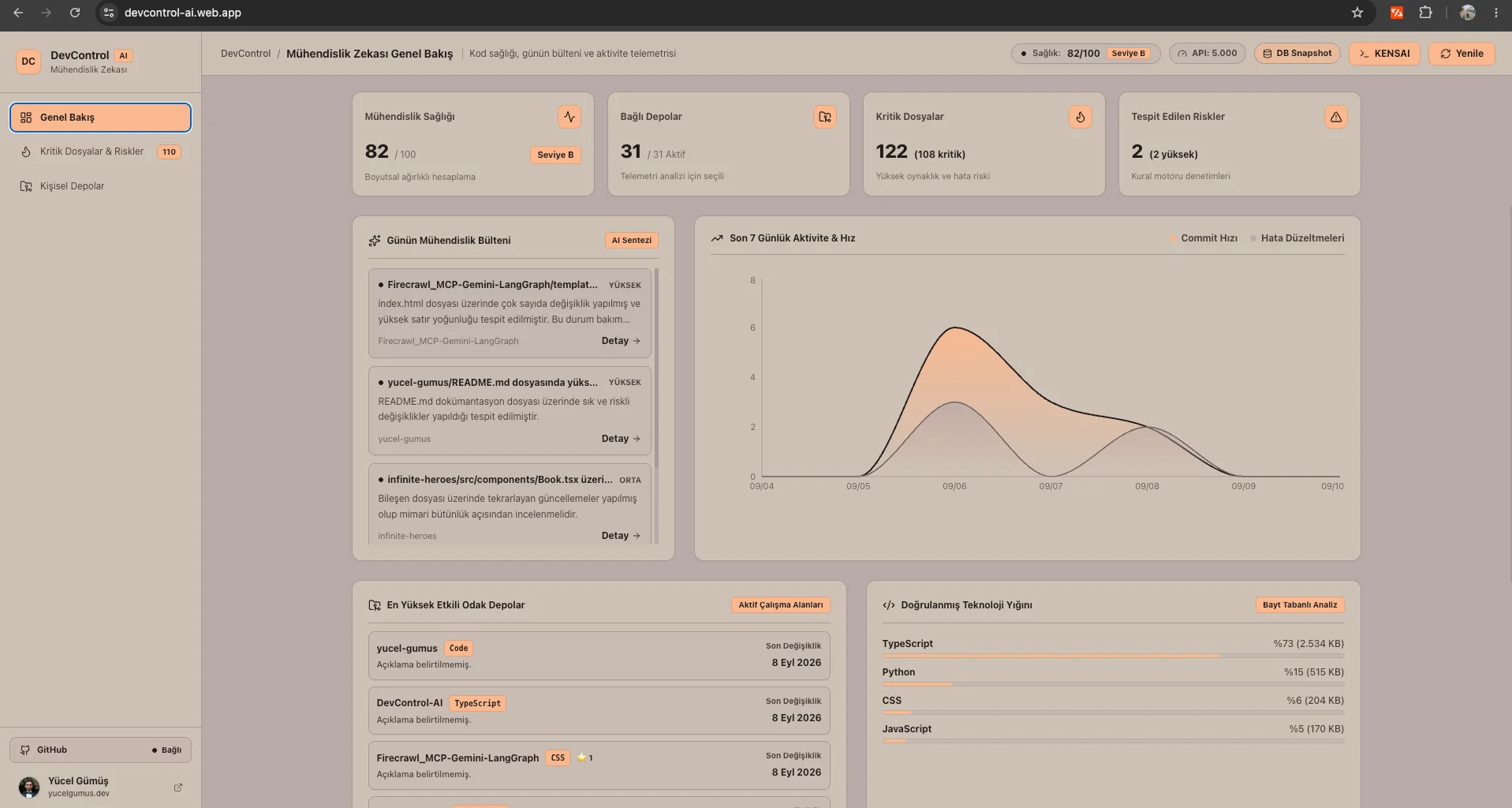Open the browser extensions puzzle icon
Image resolution: width=1512 pixels, height=808 pixels.
tap(1425, 13)
